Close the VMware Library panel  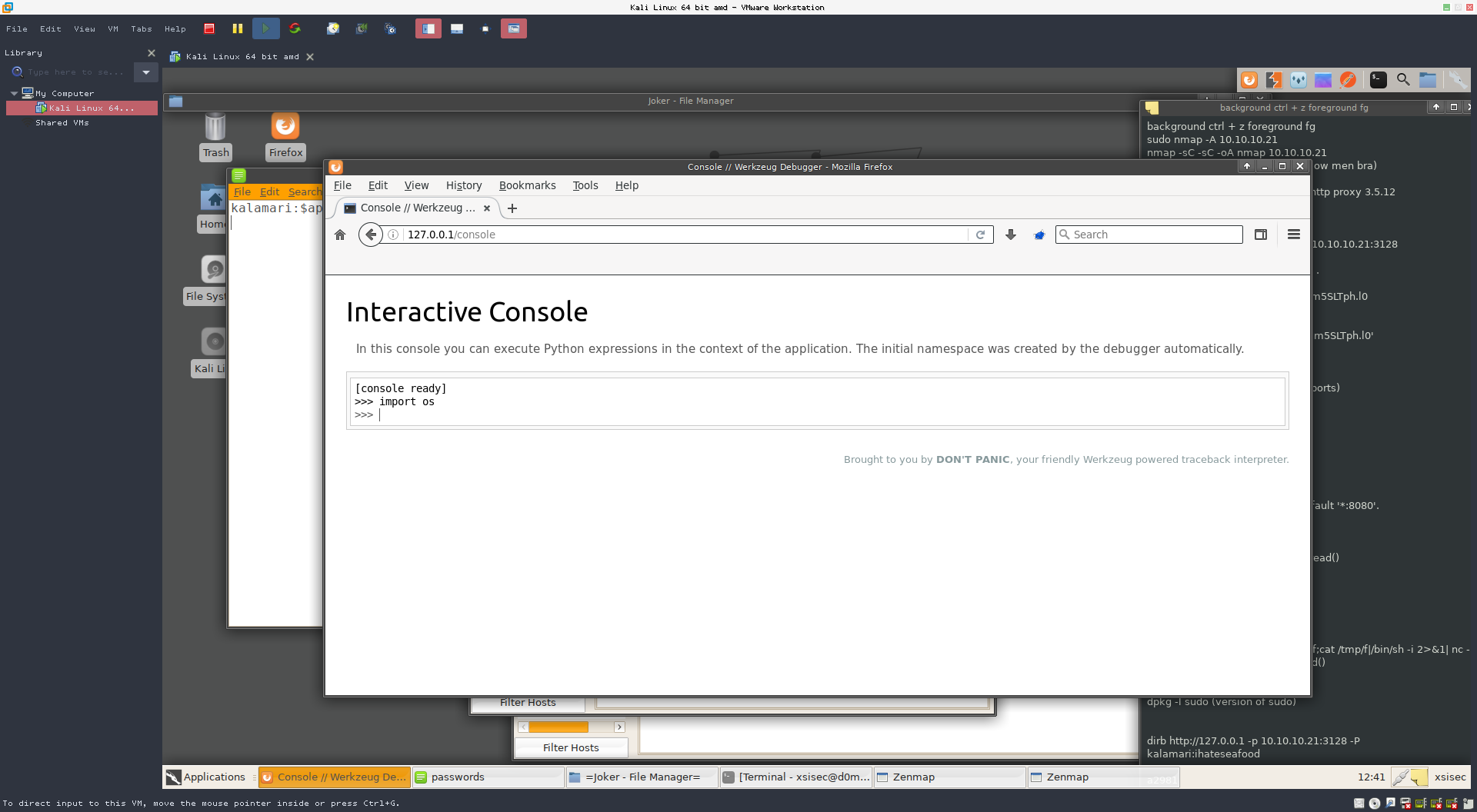coord(152,53)
